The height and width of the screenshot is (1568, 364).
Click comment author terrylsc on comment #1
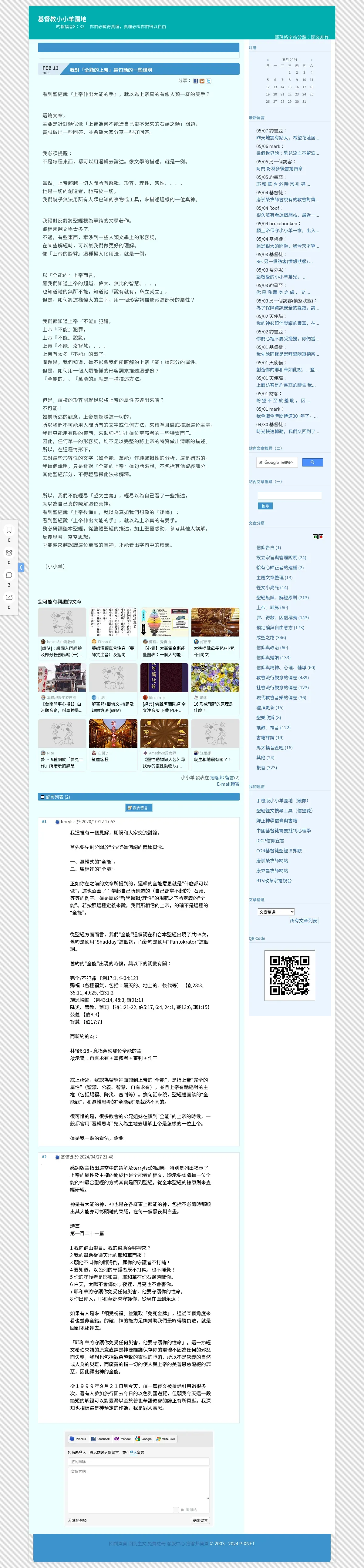pyautogui.click(x=68, y=822)
